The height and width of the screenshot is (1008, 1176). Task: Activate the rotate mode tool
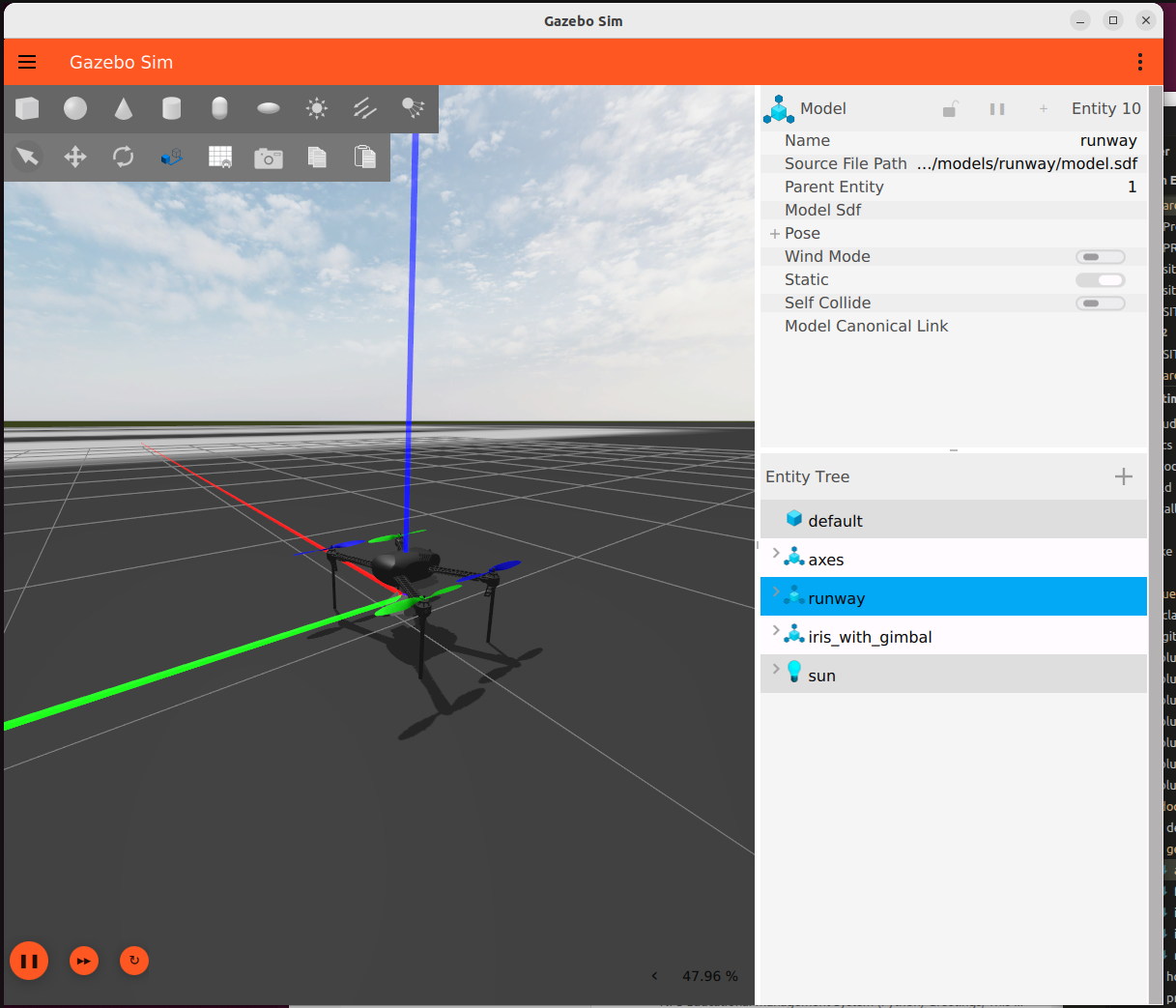click(124, 157)
